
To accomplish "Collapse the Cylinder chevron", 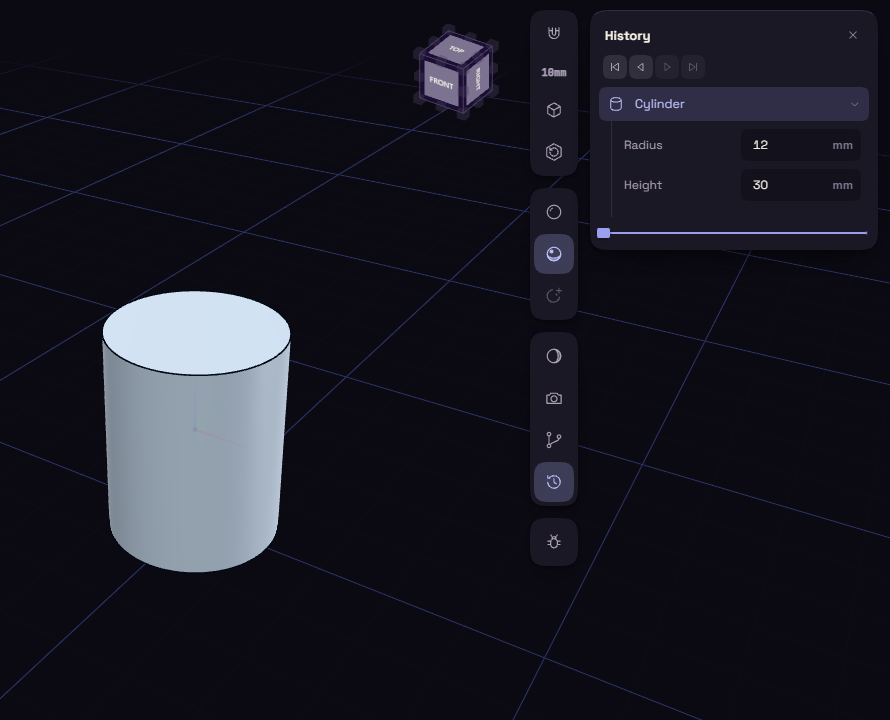I will [854, 104].
